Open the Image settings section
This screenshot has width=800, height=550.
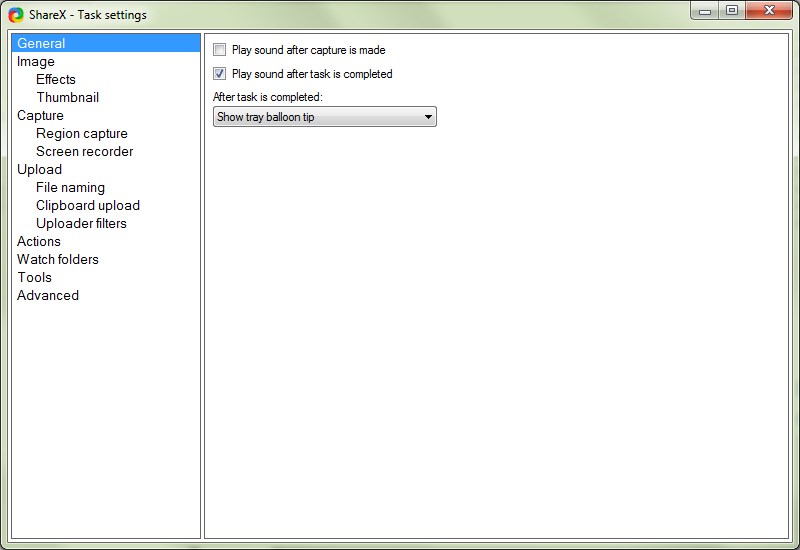(x=36, y=61)
